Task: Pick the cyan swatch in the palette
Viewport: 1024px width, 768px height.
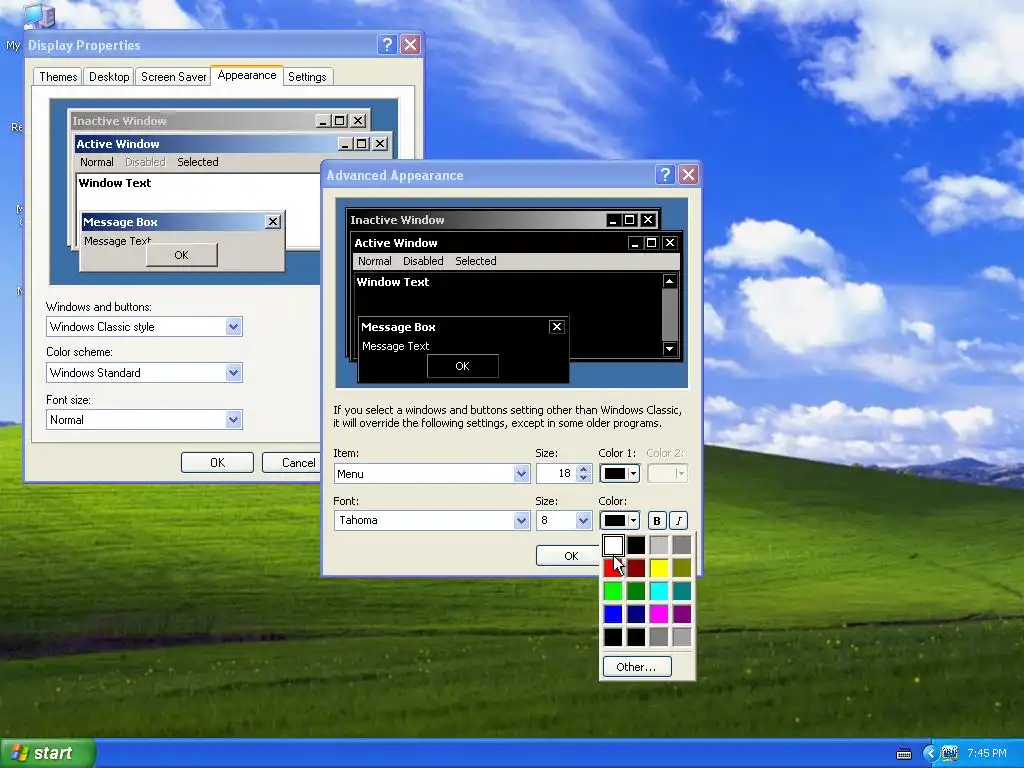Action: [x=659, y=591]
